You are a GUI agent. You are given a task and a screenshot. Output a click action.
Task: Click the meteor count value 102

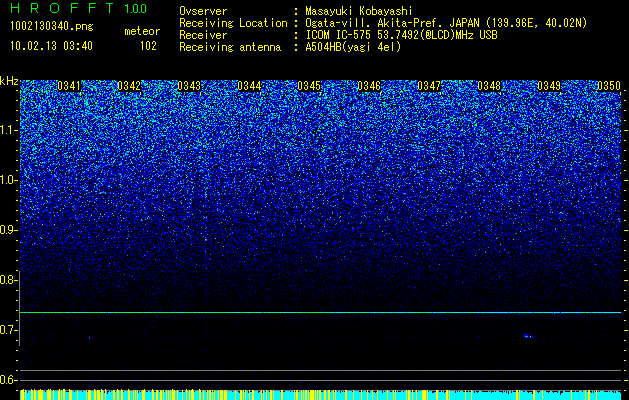(x=148, y=46)
